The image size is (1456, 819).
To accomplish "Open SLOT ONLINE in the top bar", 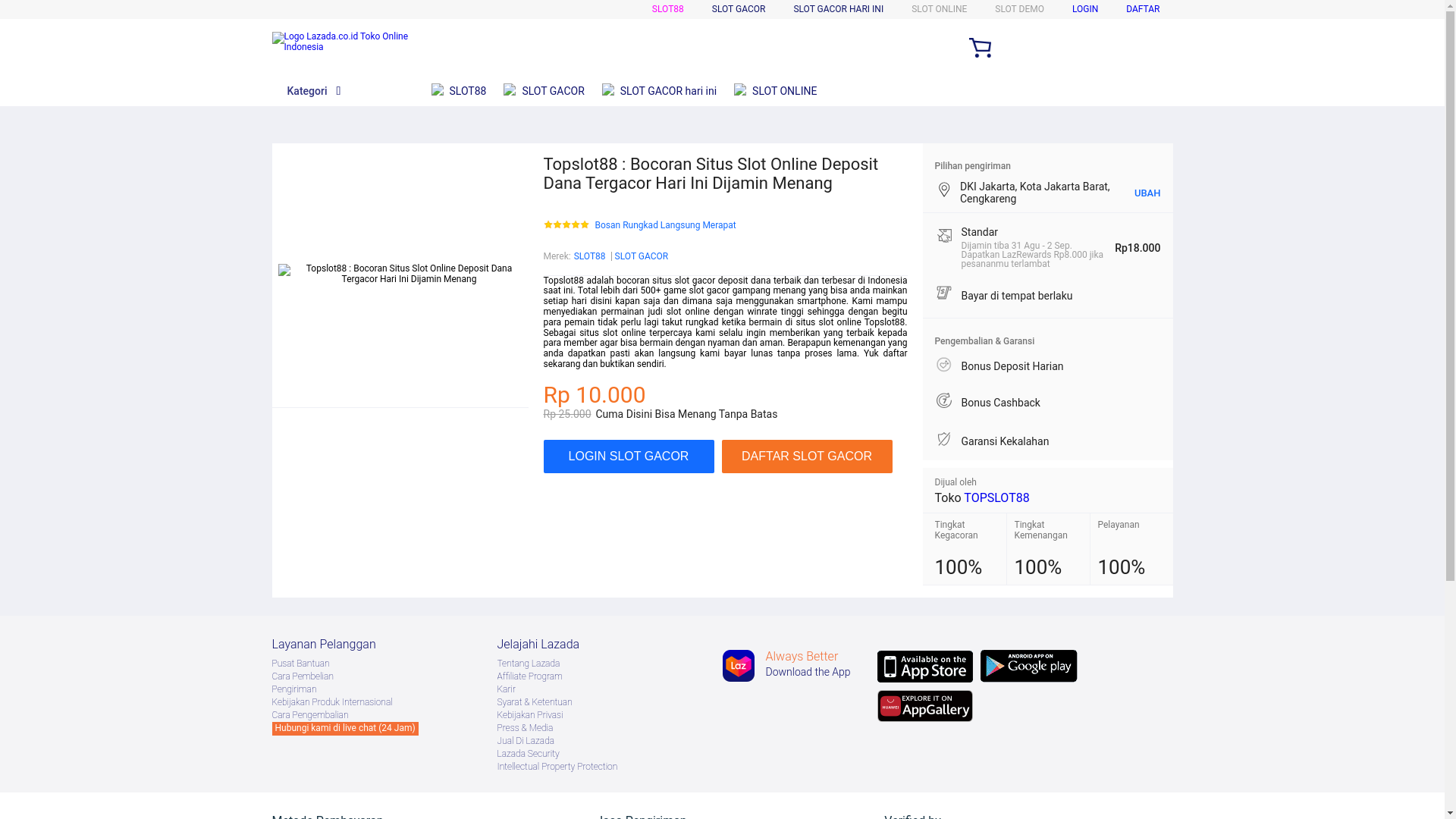I will coord(939,9).
